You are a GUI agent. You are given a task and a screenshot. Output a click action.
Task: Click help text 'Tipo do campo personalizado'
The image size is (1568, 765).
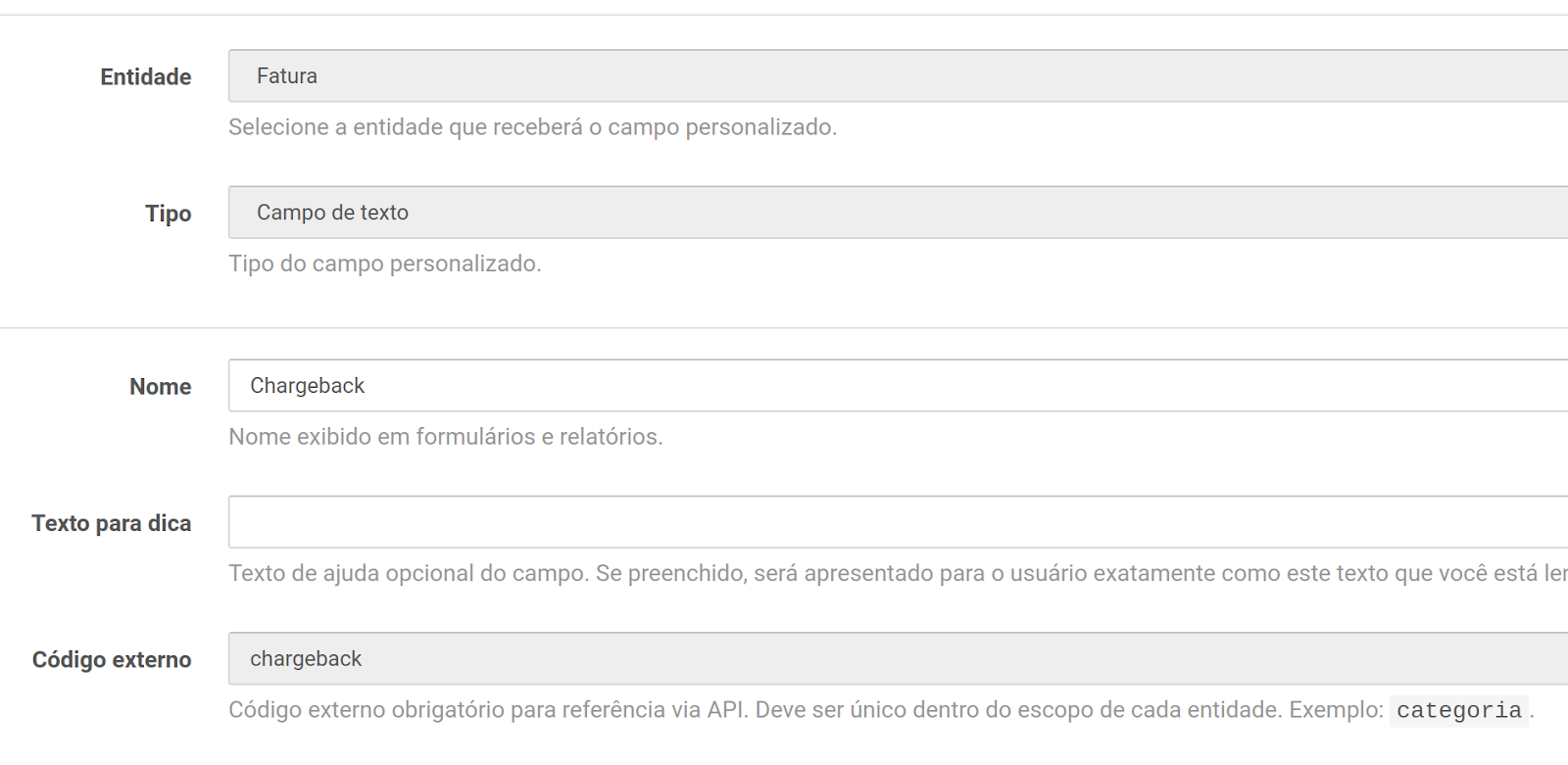pos(384,263)
